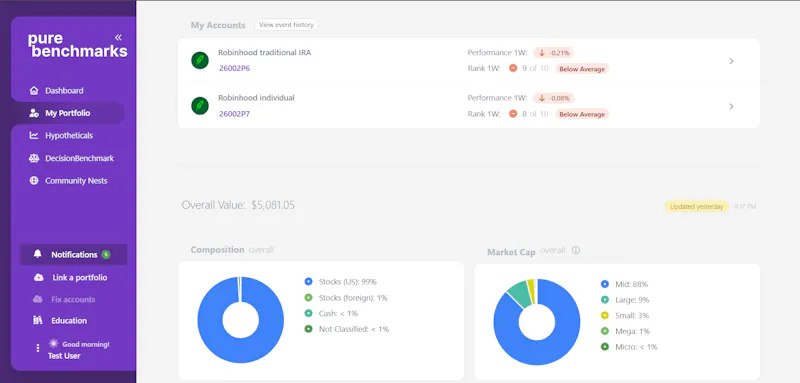Click My Accounts heading
Screen dimensions: 800x383
(218, 25)
